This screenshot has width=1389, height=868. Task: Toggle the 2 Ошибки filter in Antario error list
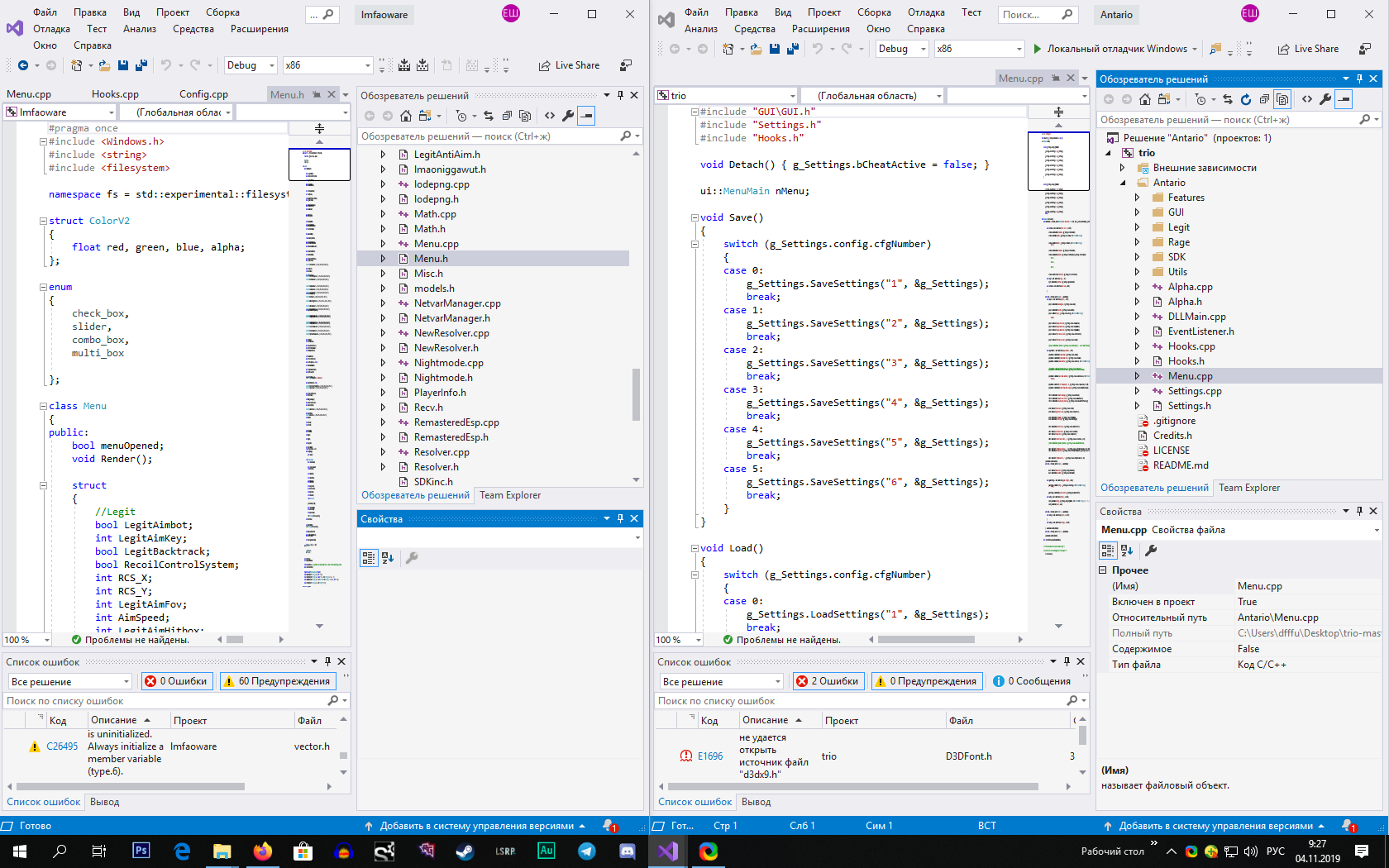click(x=828, y=681)
